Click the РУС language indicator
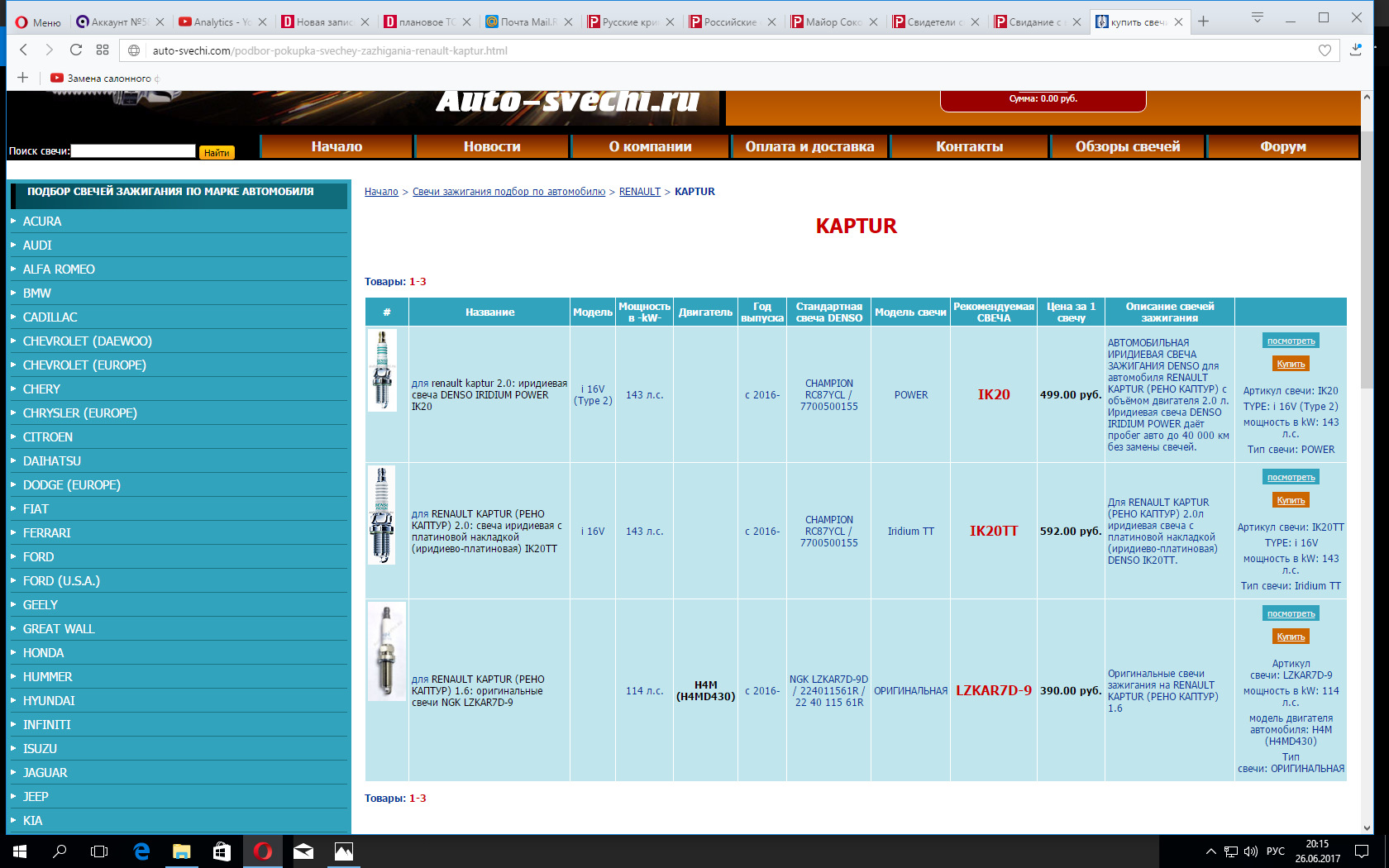This screenshot has width=1389, height=868. point(1276,851)
